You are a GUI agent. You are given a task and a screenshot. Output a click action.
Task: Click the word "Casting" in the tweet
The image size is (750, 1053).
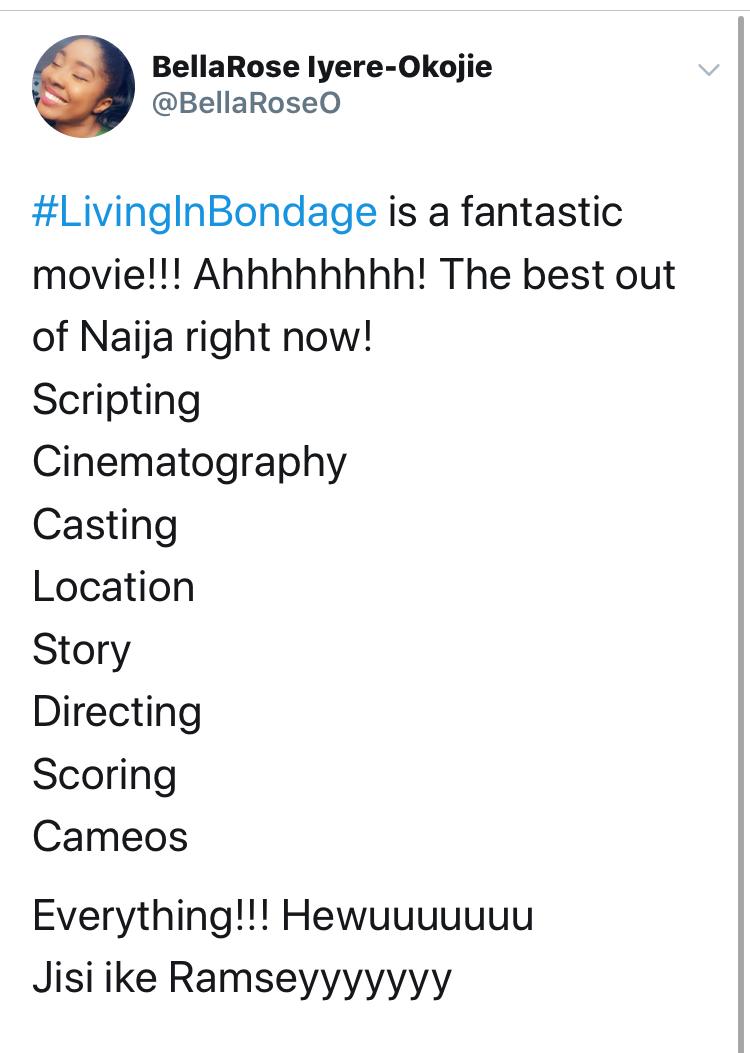pyautogui.click(x=105, y=525)
